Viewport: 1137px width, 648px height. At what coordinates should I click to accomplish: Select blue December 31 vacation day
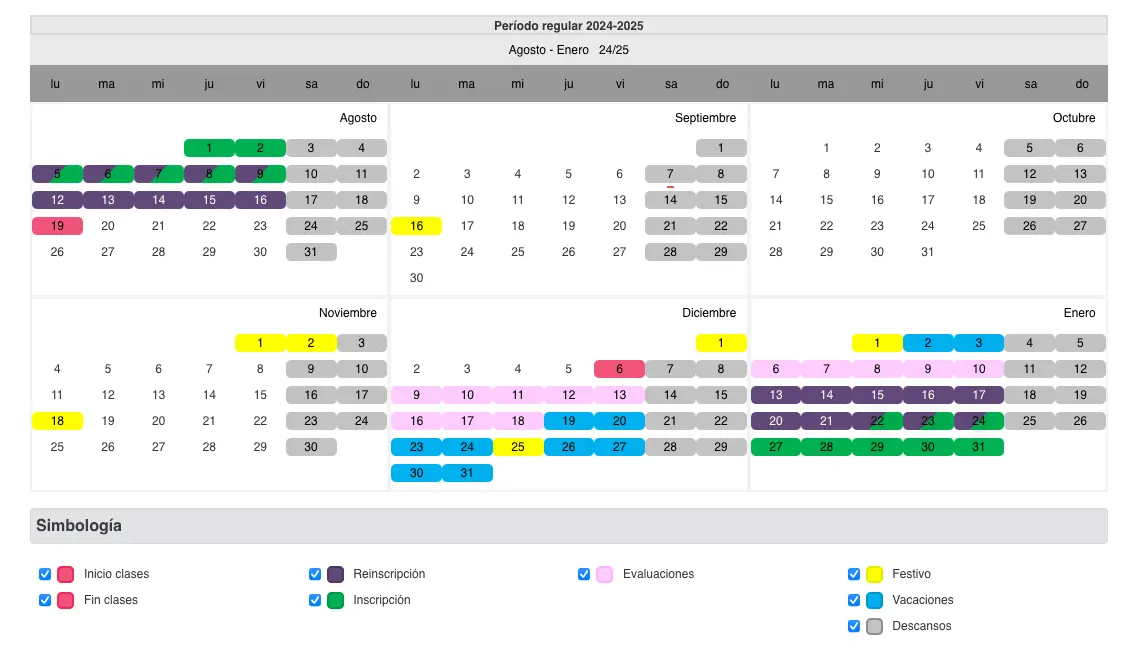pos(467,473)
